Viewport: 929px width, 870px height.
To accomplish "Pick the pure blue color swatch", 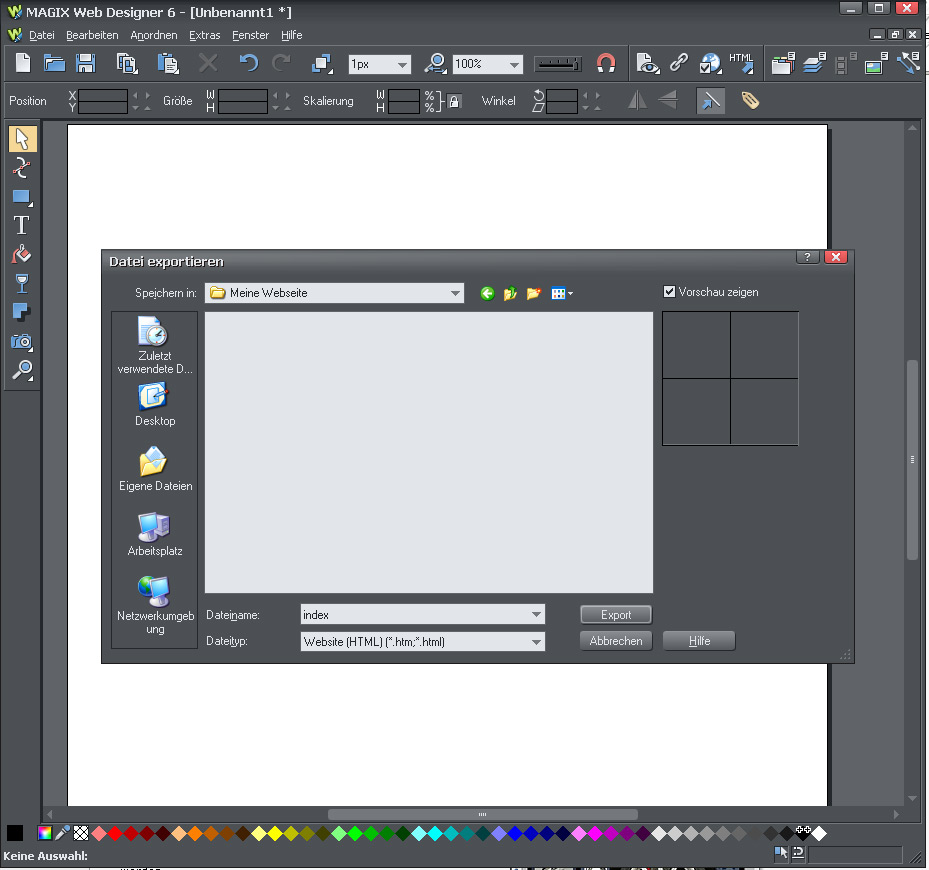I will pos(515,833).
